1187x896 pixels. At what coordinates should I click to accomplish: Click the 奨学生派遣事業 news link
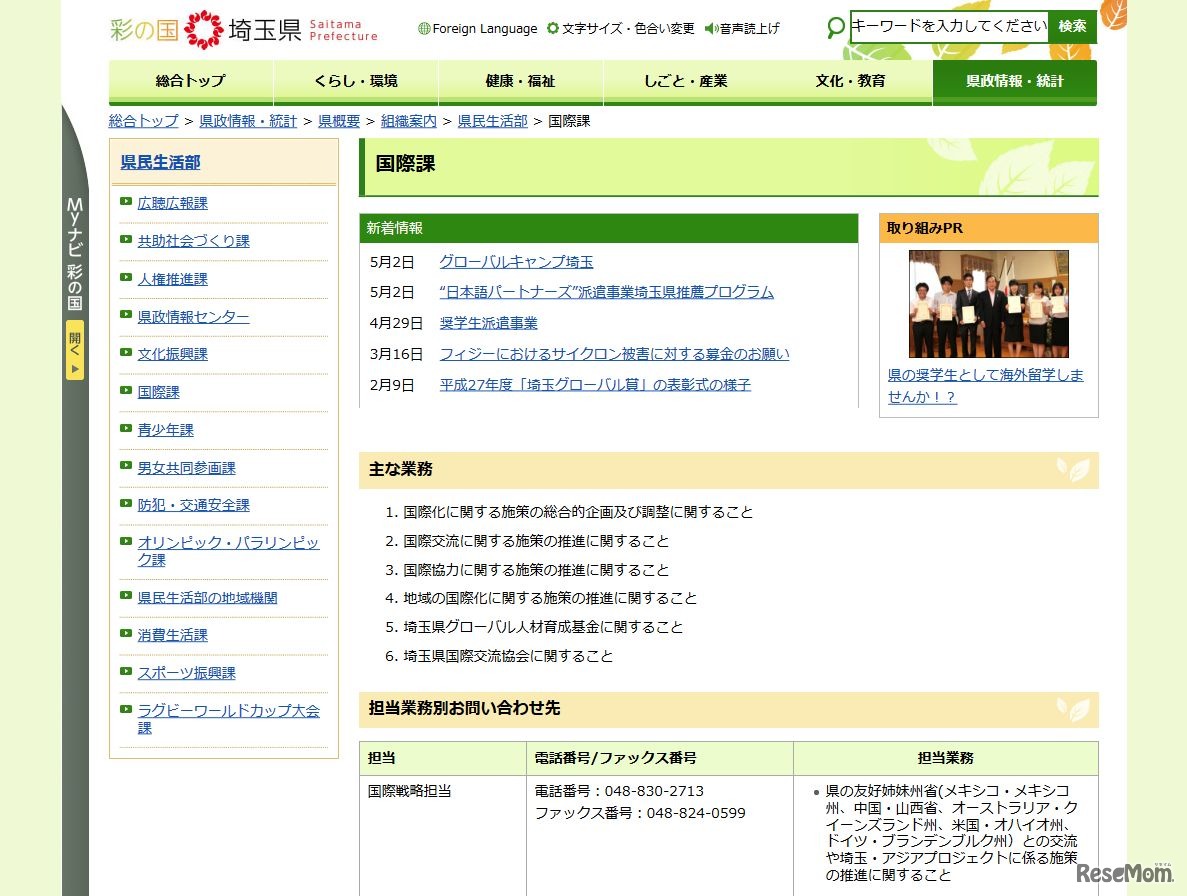[487, 323]
